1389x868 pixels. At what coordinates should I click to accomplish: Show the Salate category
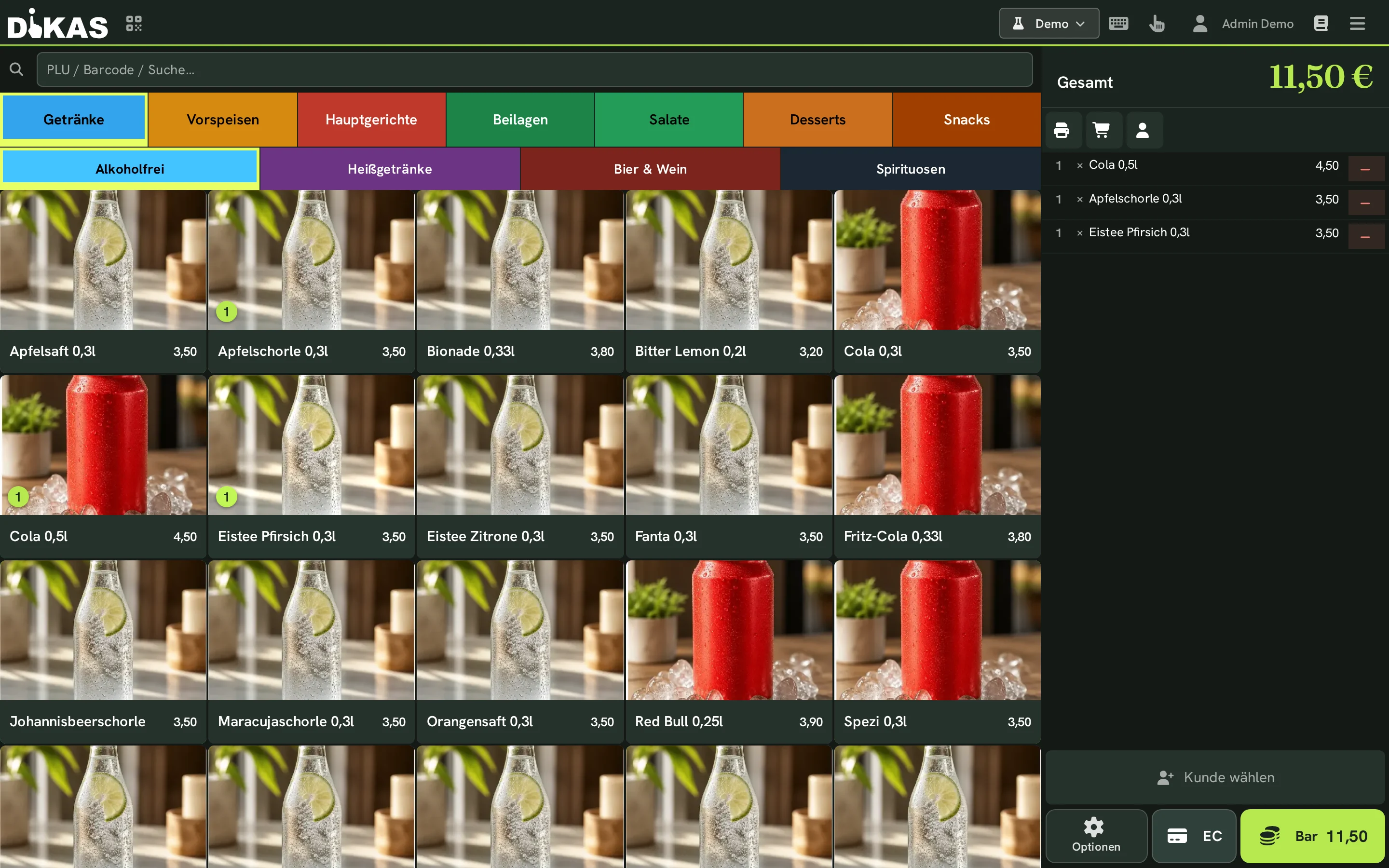pos(669,120)
